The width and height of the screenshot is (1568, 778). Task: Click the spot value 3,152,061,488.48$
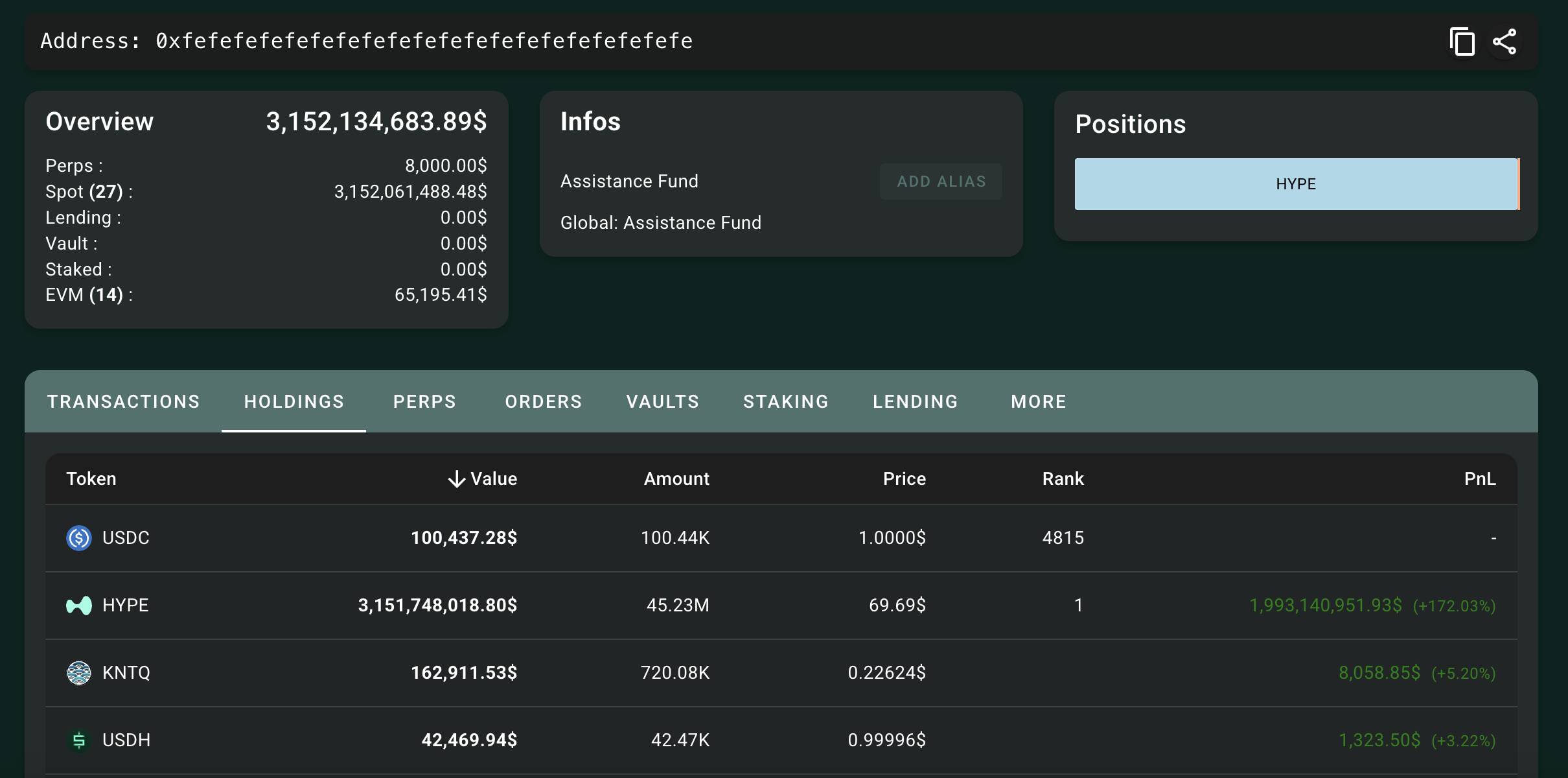pyautogui.click(x=411, y=192)
